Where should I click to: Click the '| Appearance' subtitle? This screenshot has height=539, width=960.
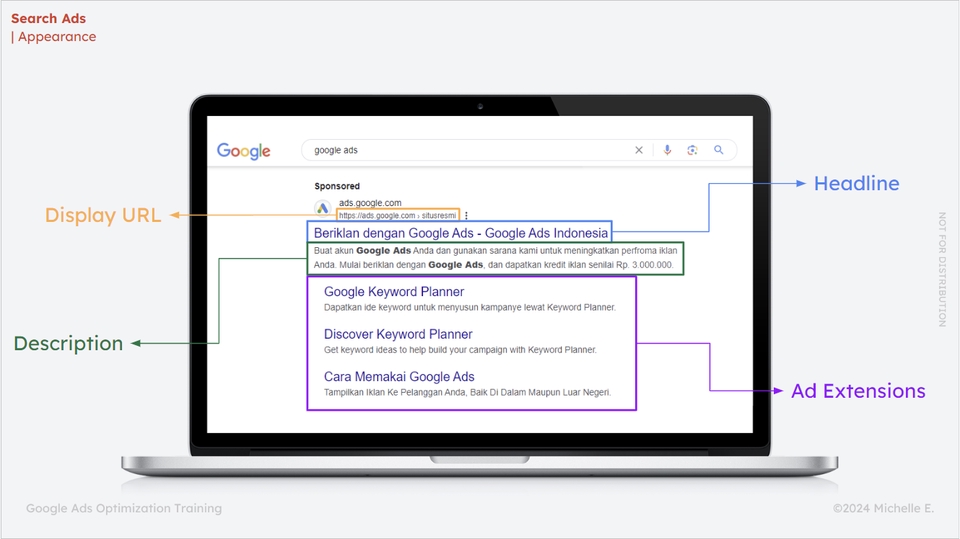pyautogui.click(x=53, y=37)
